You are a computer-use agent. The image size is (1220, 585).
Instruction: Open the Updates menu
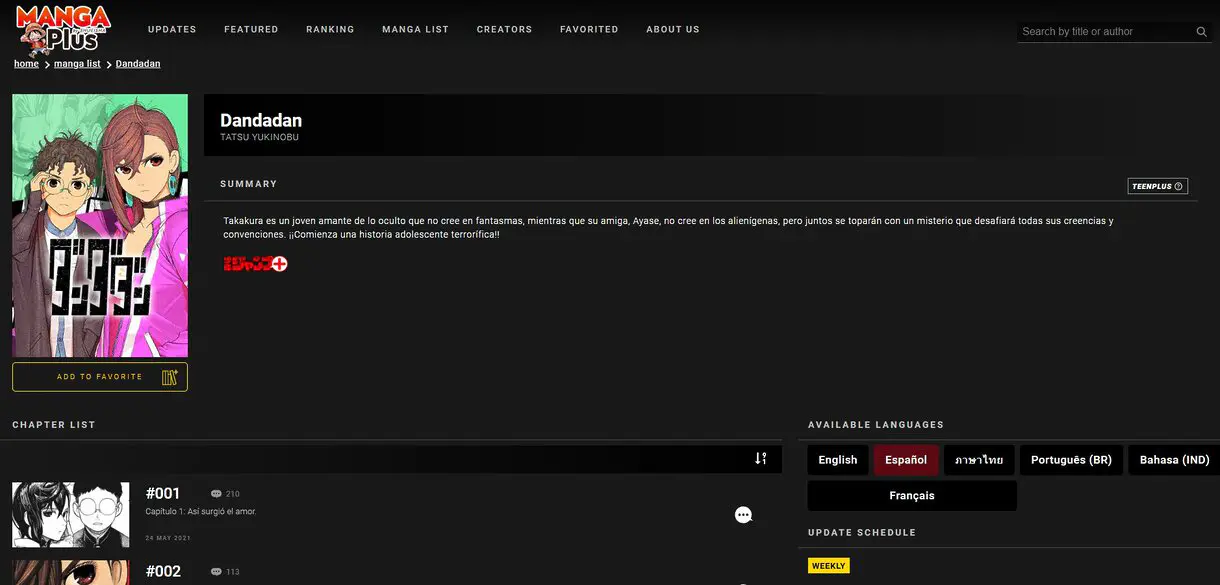[172, 30]
